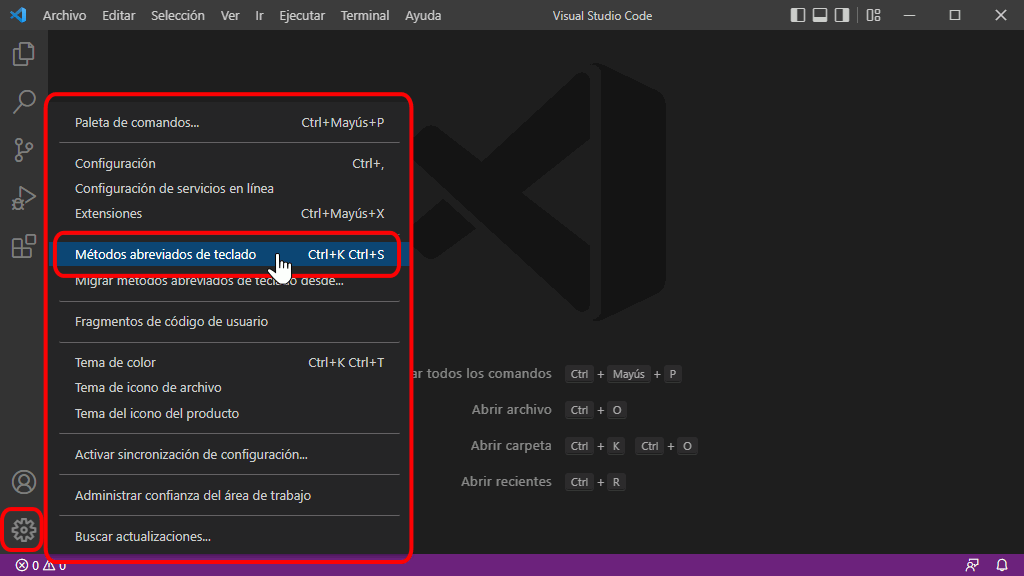Screen dimensions: 1024x576
Task: Choose Administrar confianza del área de trabajo
Action: [229, 496]
